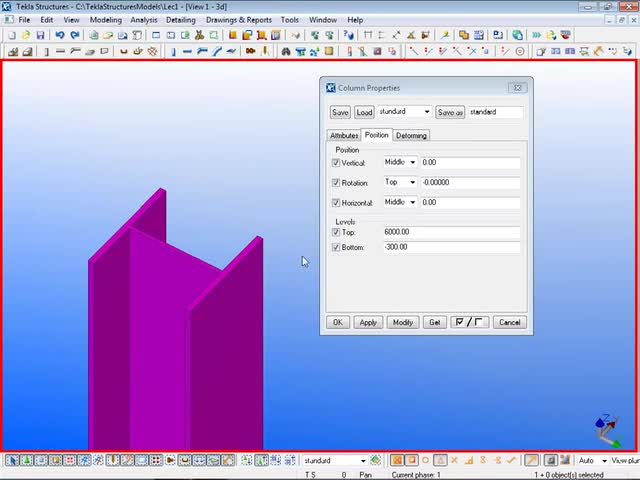Expand the Vertical position Middle dropdown
Viewport: 640px width, 480px height.
[x=400, y=162]
